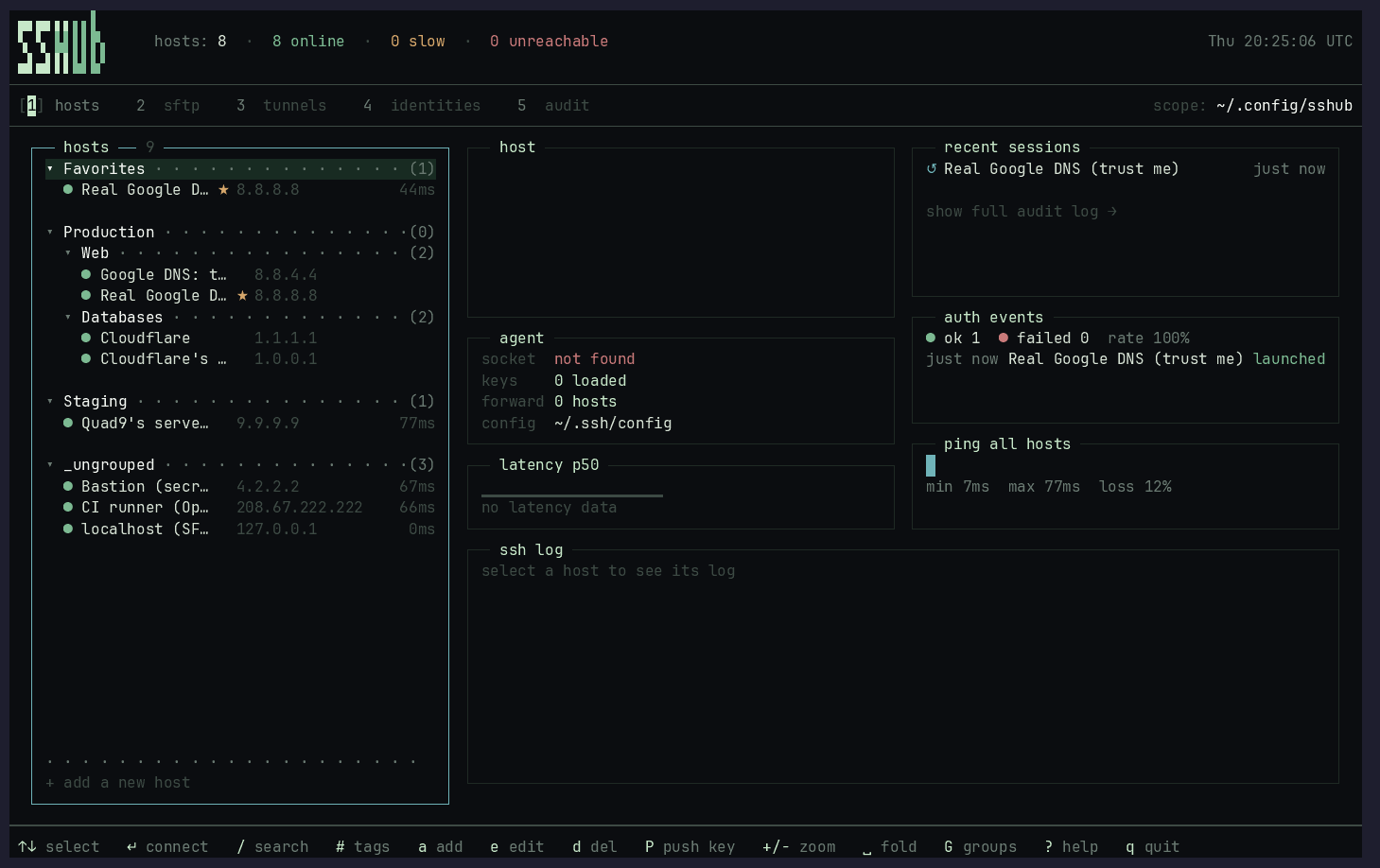The image size is (1380, 868).
Task: Select Real Google D… host in Favorites
Action: pos(240,190)
